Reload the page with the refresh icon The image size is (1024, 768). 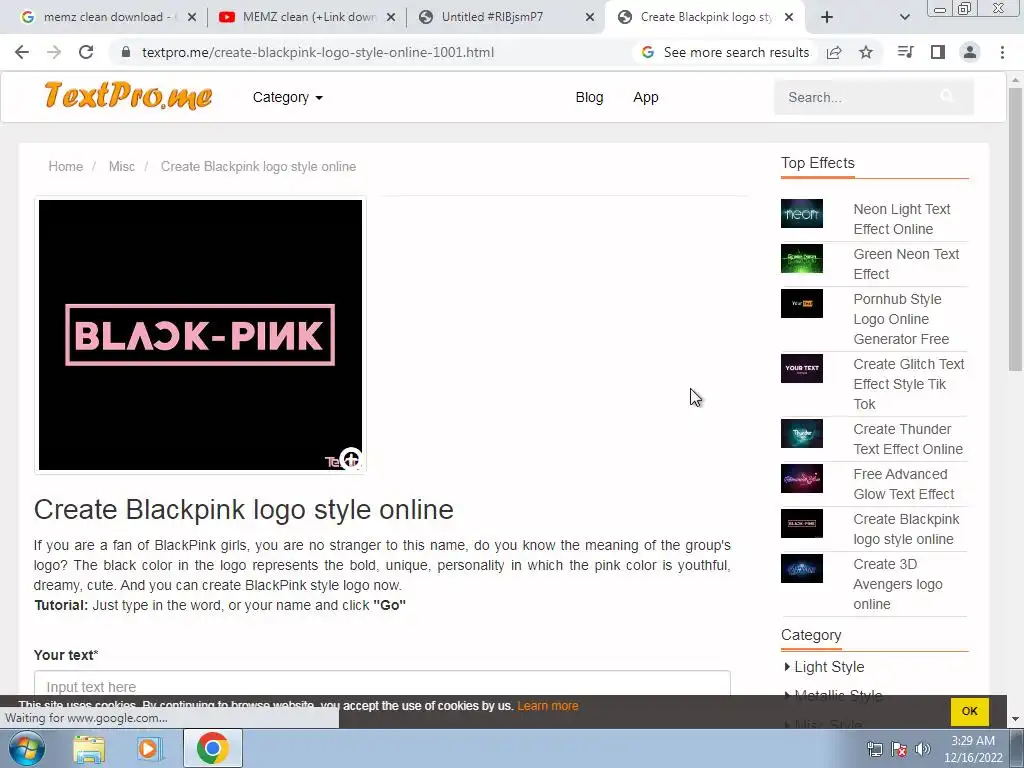coord(86,52)
